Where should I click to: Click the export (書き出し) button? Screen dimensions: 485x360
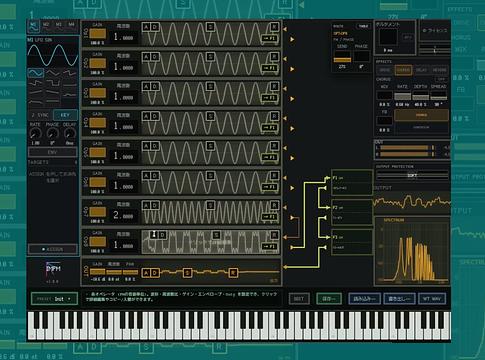(x=399, y=298)
